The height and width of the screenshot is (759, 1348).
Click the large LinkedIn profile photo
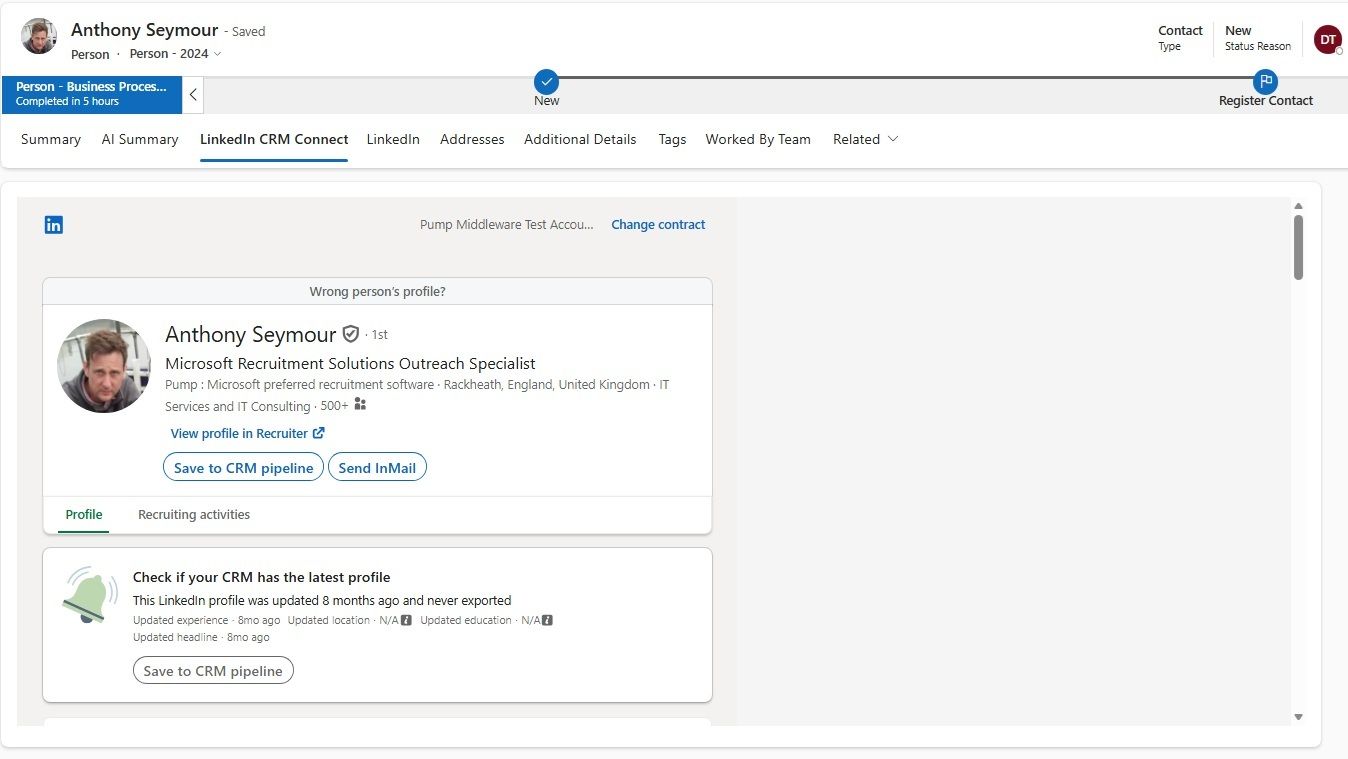[104, 366]
